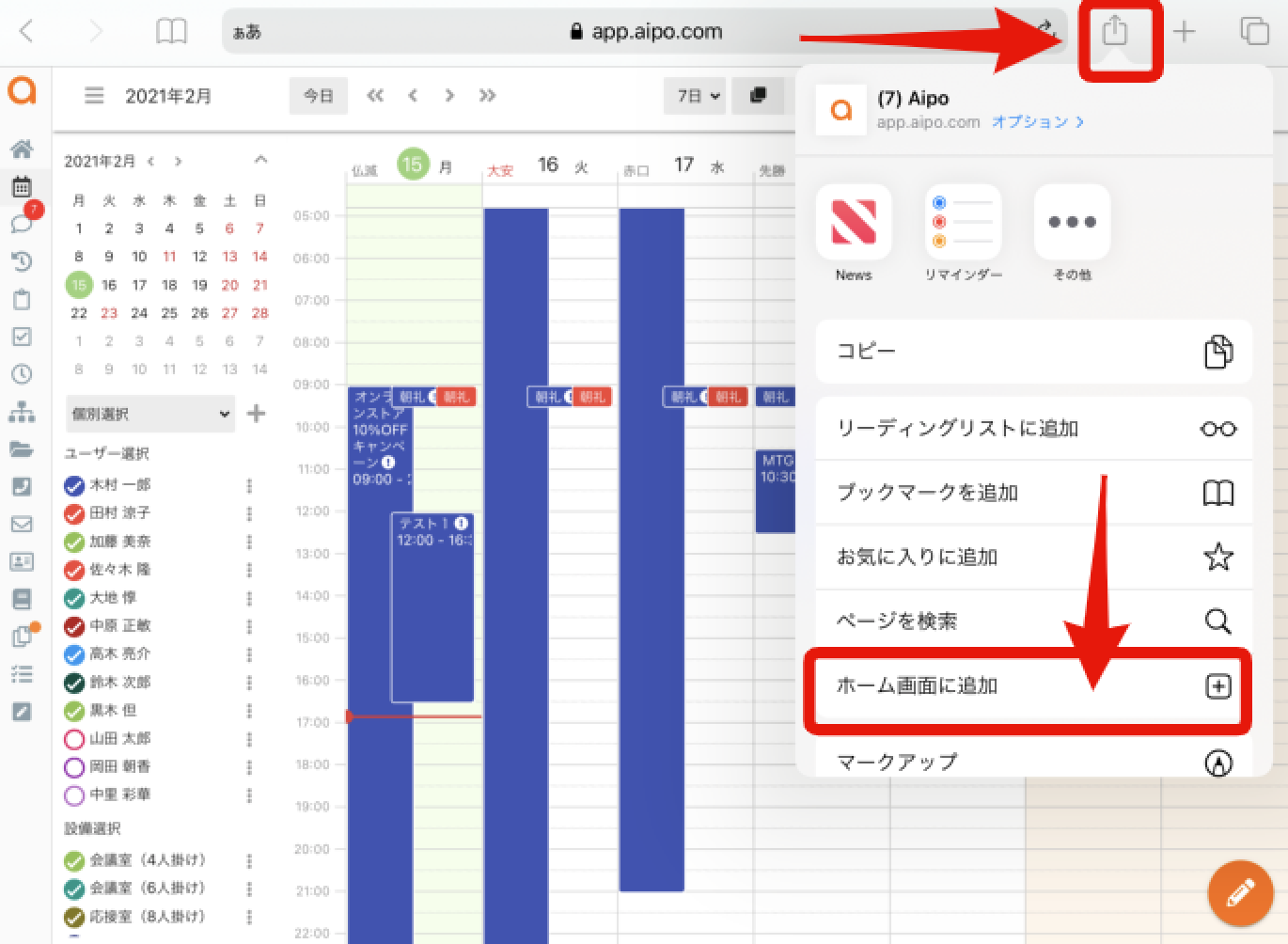Open オプション link in share sheet
The height and width of the screenshot is (944, 1288).
click(x=1038, y=122)
